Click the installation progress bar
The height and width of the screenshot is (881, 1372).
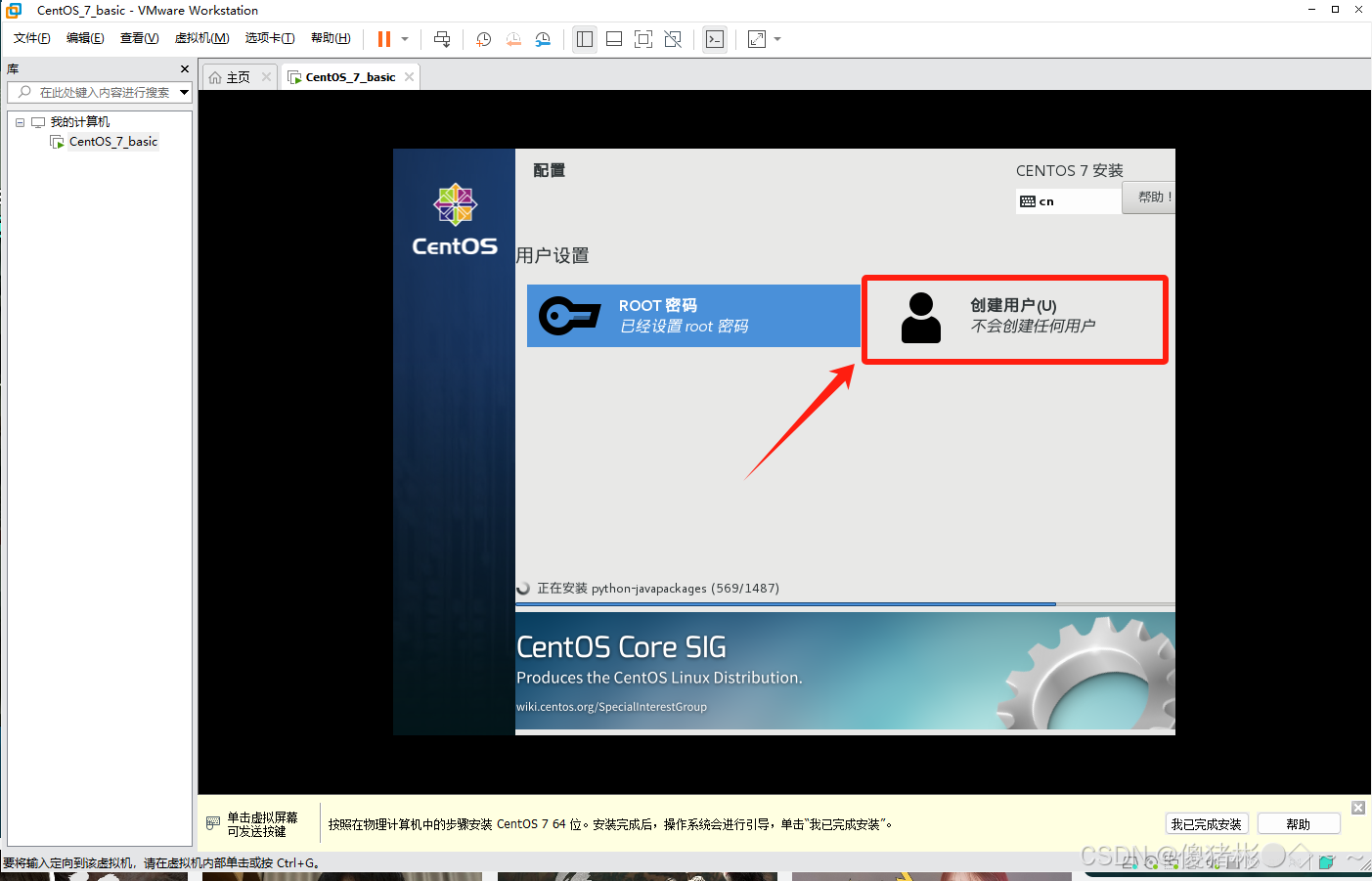tap(845, 604)
